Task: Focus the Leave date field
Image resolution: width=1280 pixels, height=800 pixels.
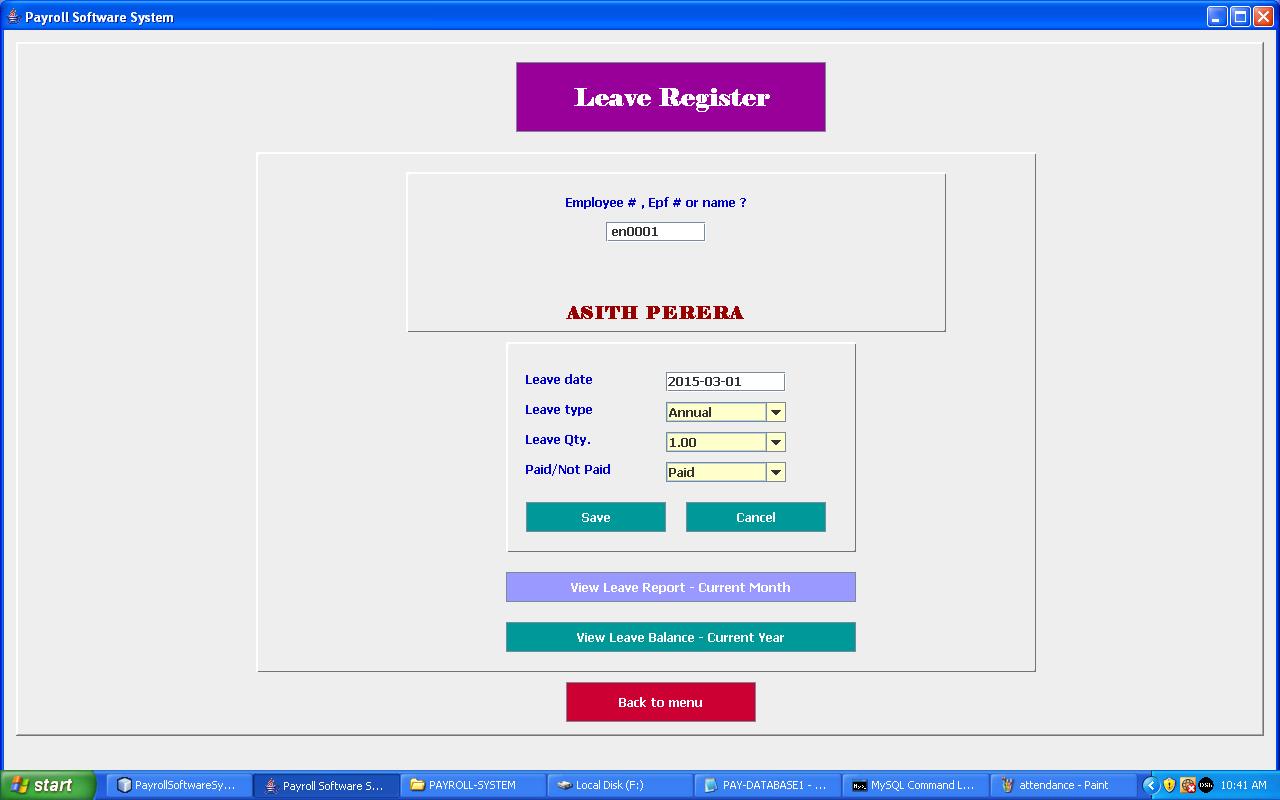Action: click(x=724, y=382)
